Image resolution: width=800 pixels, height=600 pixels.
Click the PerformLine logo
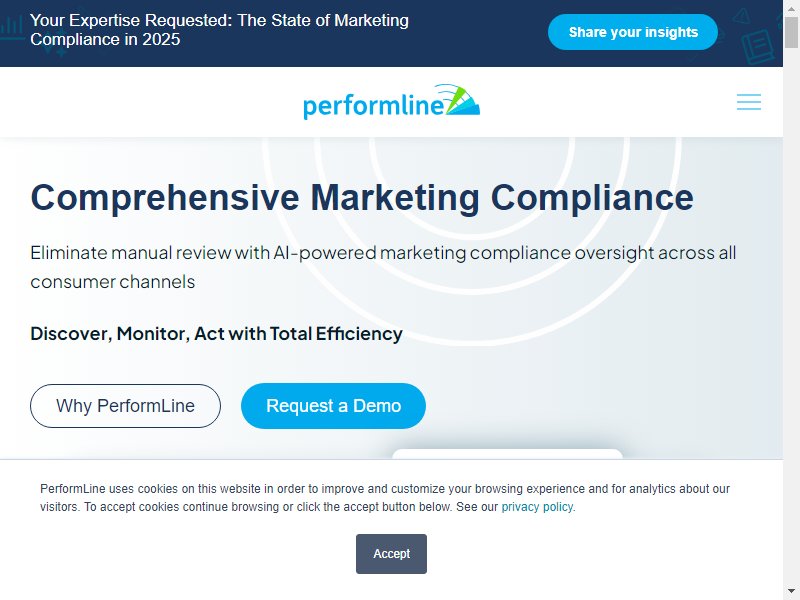coord(391,102)
